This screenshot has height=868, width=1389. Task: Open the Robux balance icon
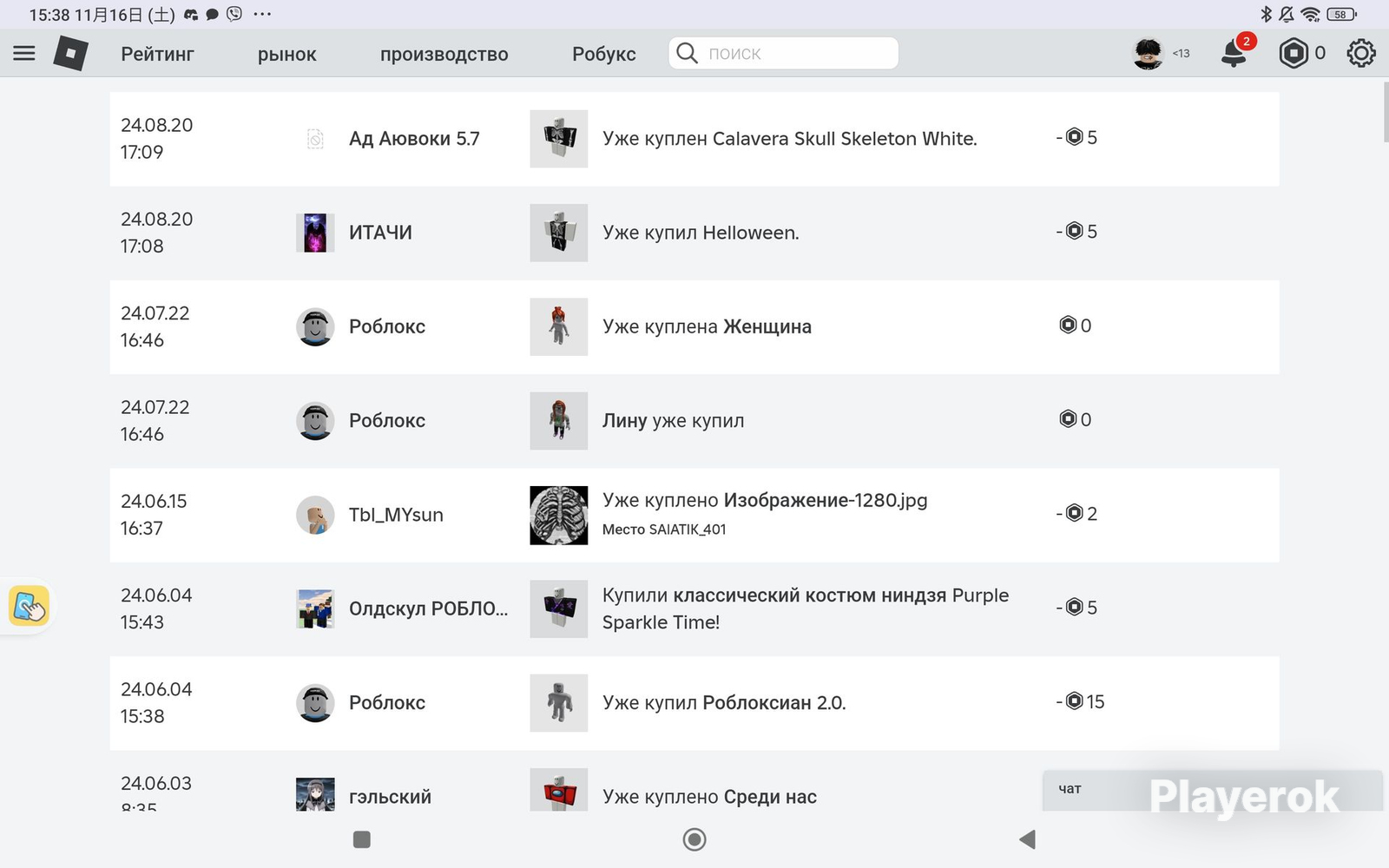coord(1293,54)
